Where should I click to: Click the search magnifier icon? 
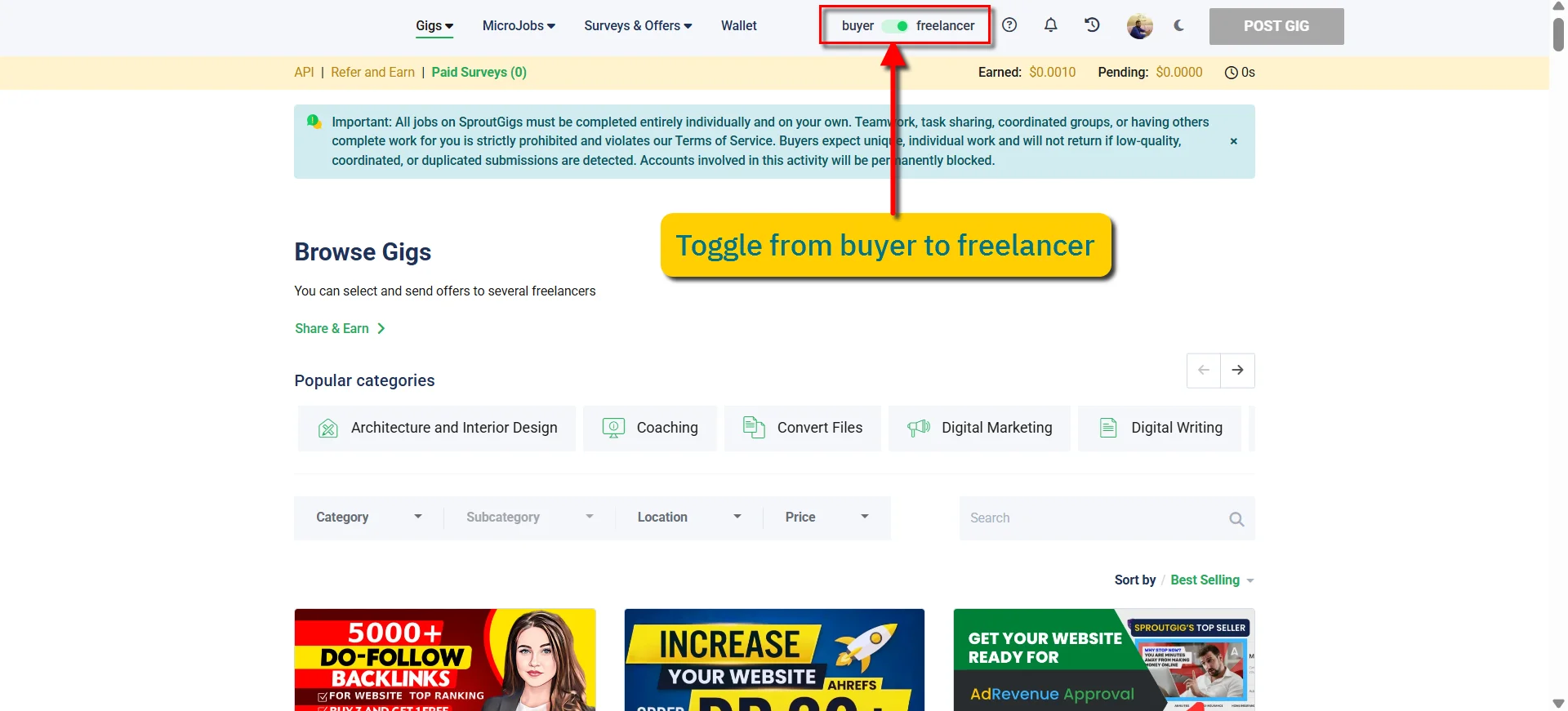(1236, 518)
